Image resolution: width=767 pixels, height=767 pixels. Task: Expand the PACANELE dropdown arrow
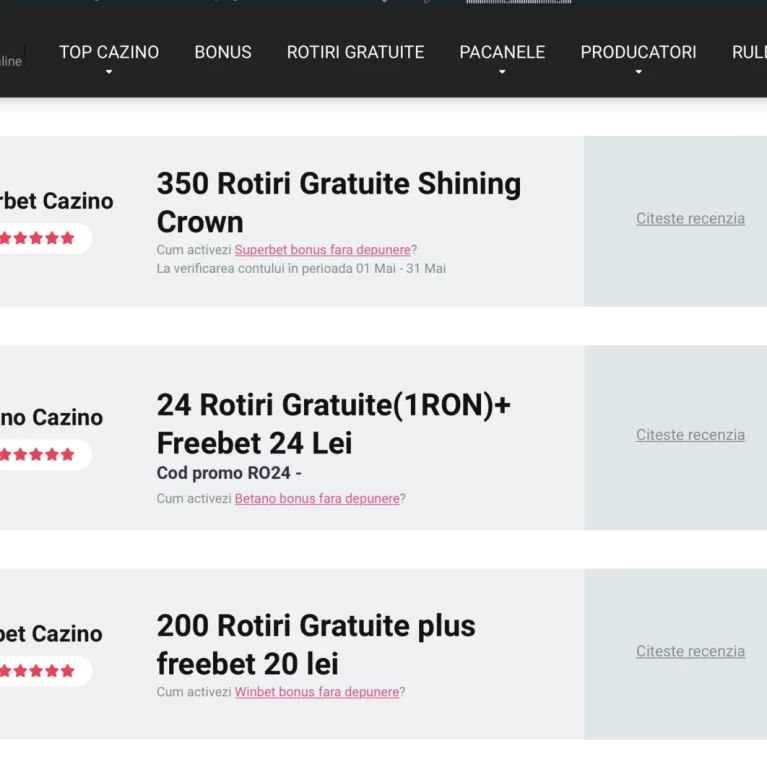click(502, 72)
